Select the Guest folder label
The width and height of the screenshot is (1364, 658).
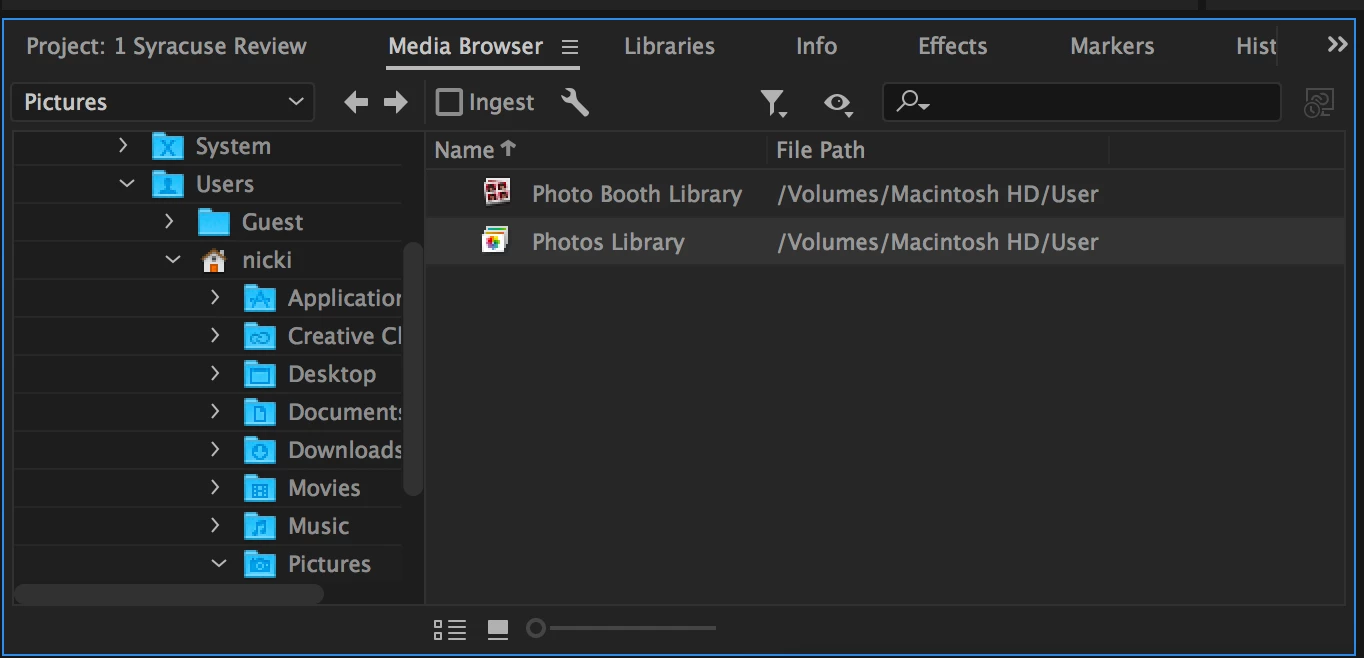[x=272, y=222]
